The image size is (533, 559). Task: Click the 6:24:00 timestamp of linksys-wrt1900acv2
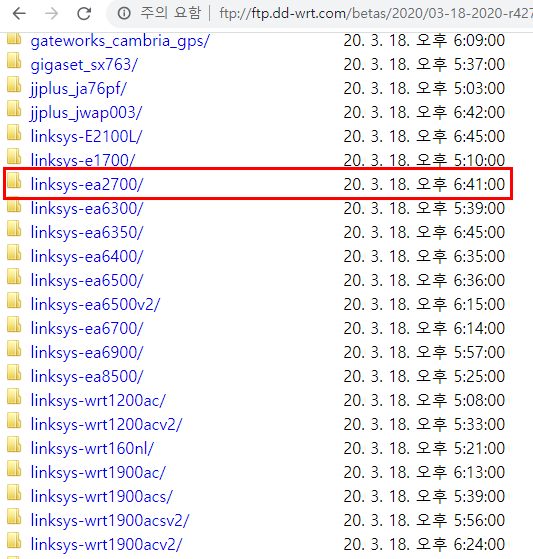479,544
